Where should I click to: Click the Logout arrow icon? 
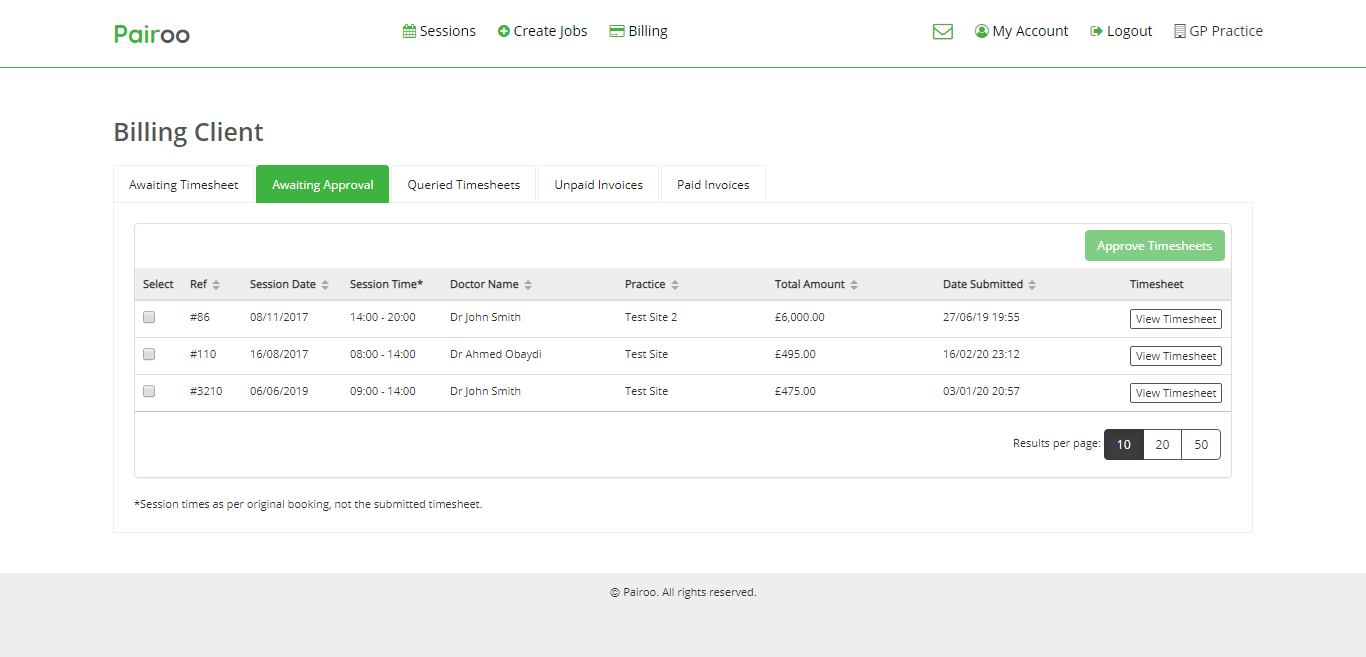[1096, 32]
